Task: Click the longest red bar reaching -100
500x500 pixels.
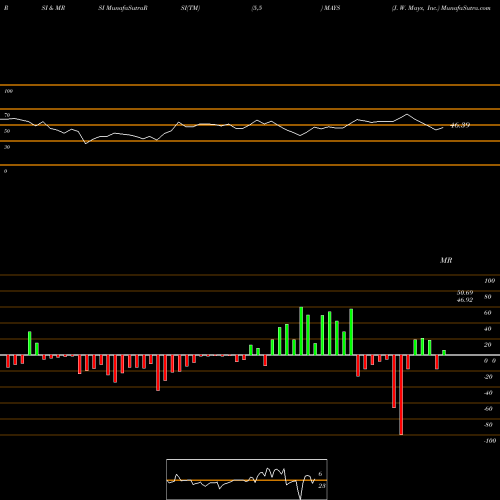Action: pyautogui.click(x=401, y=395)
